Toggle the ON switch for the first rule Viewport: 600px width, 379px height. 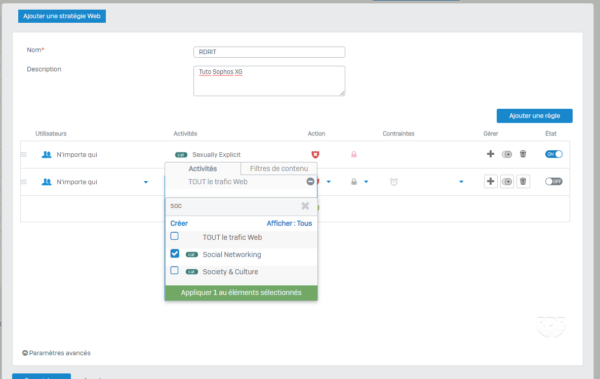point(554,154)
